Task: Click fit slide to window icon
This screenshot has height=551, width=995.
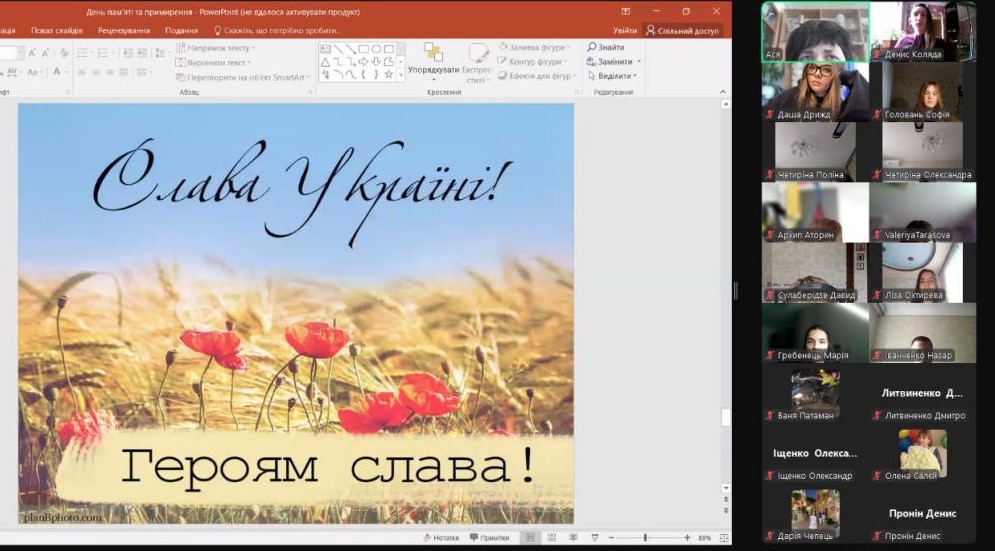Action: 722,538
